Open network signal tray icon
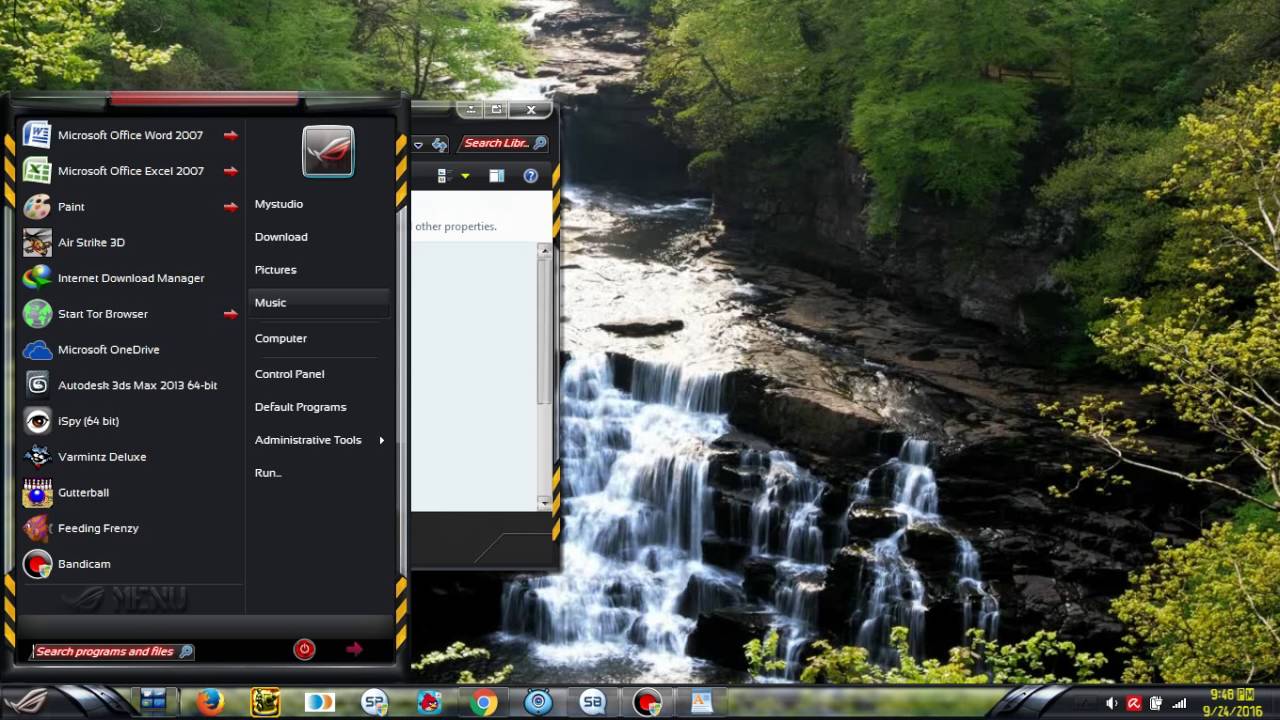Image resolution: width=1280 pixels, height=720 pixels. point(1179,704)
